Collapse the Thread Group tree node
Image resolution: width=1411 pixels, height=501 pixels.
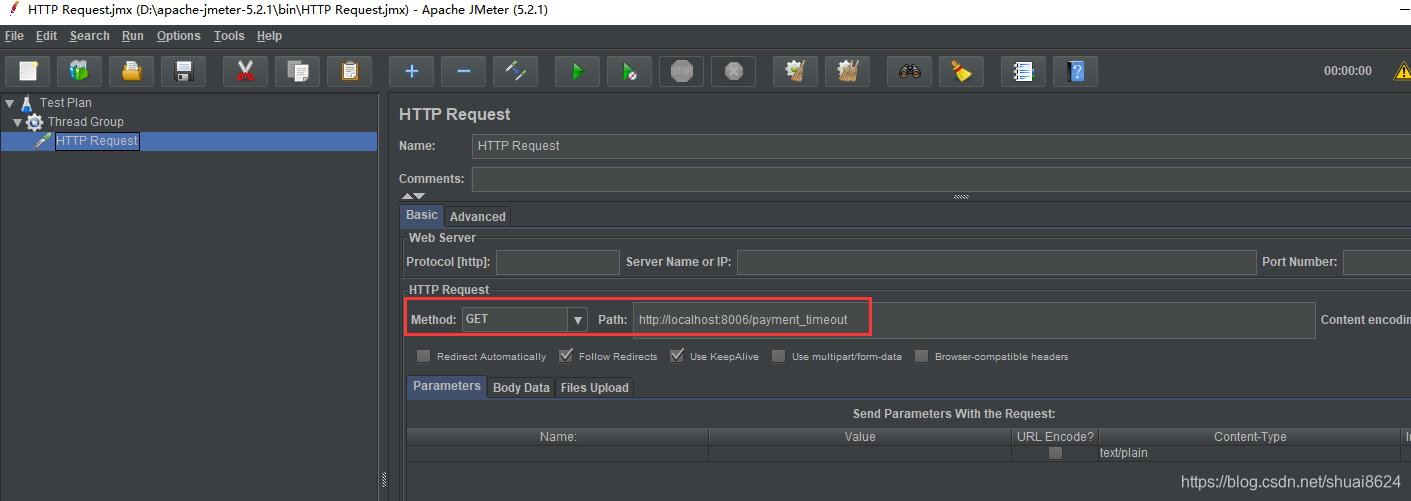(x=17, y=122)
